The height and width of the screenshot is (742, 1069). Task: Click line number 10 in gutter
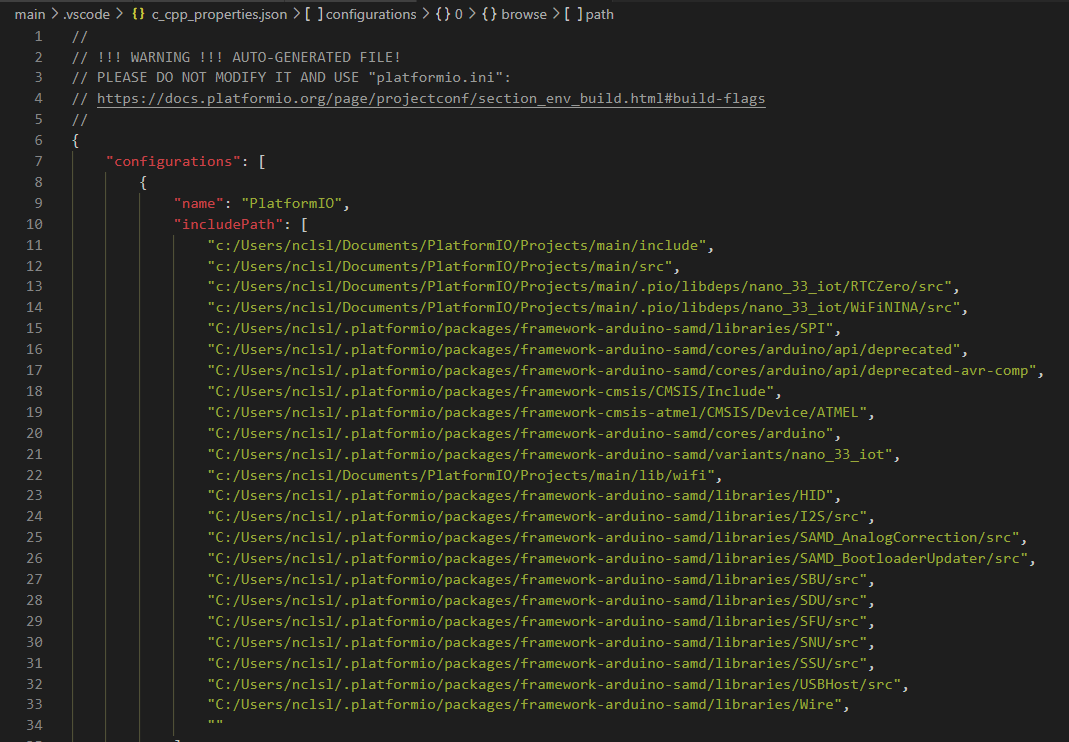34,224
